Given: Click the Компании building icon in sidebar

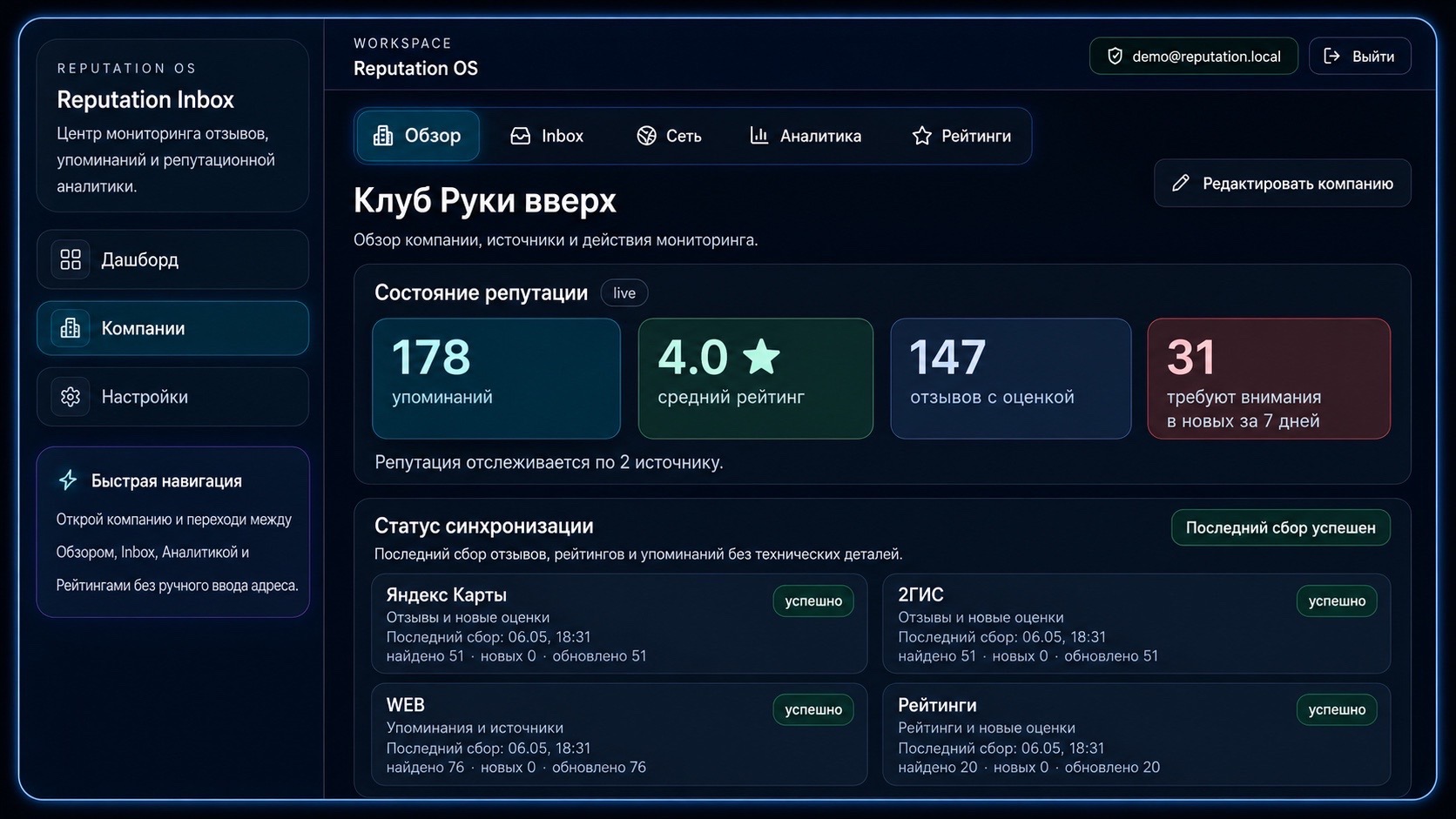Looking at the screenshot, I should [x=71, y=328].
